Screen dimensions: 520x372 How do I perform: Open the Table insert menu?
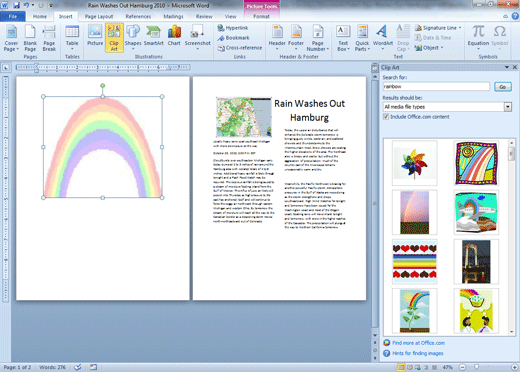pyautogui.click(x=72, y=38)
